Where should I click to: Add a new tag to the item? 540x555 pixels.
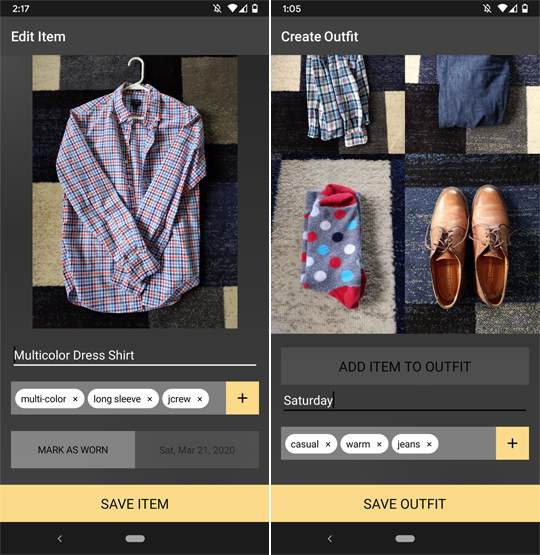[x=242, y=398]
